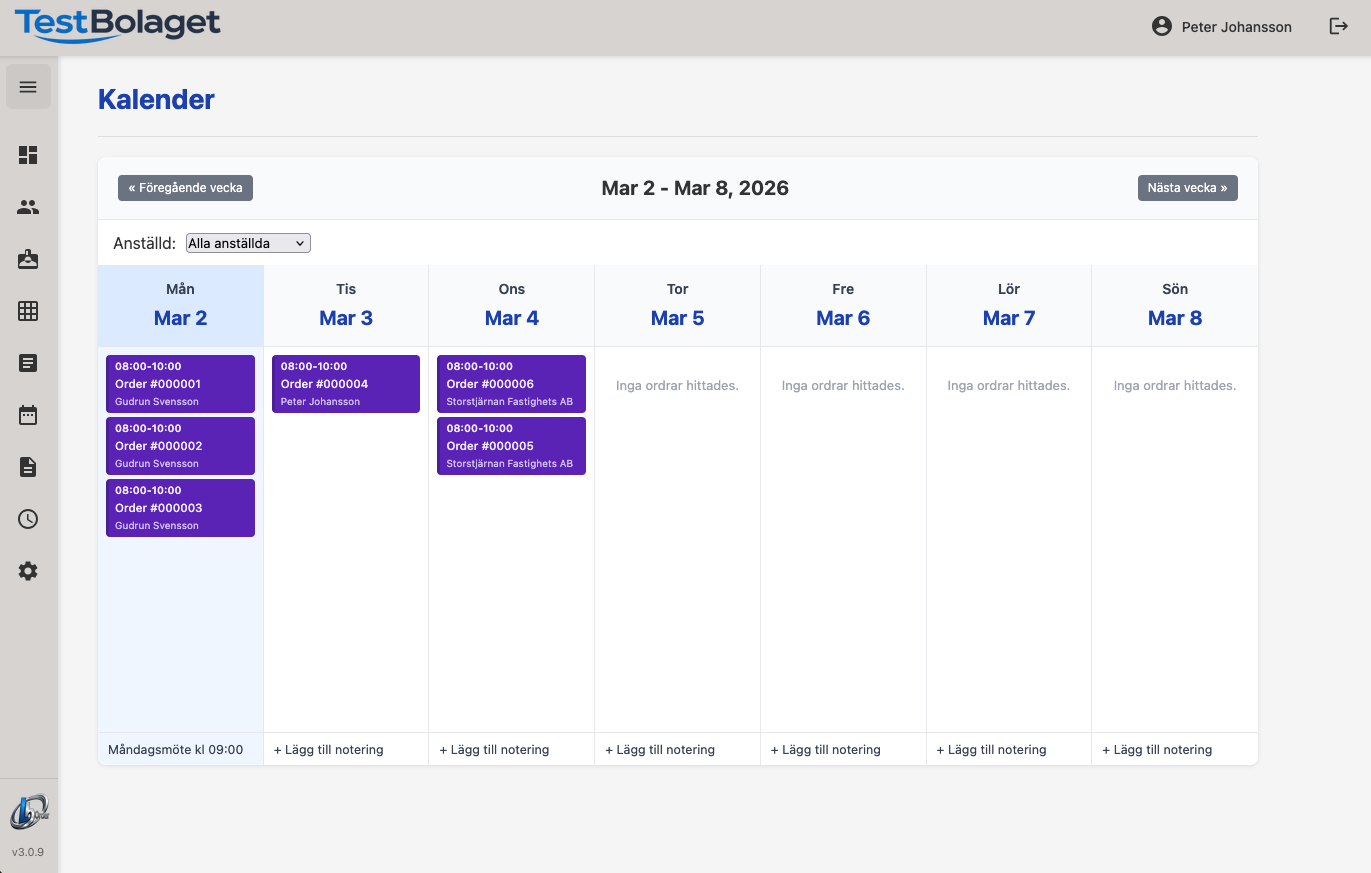Open the people/customers sidebar icon

click(x=28, y=207)
